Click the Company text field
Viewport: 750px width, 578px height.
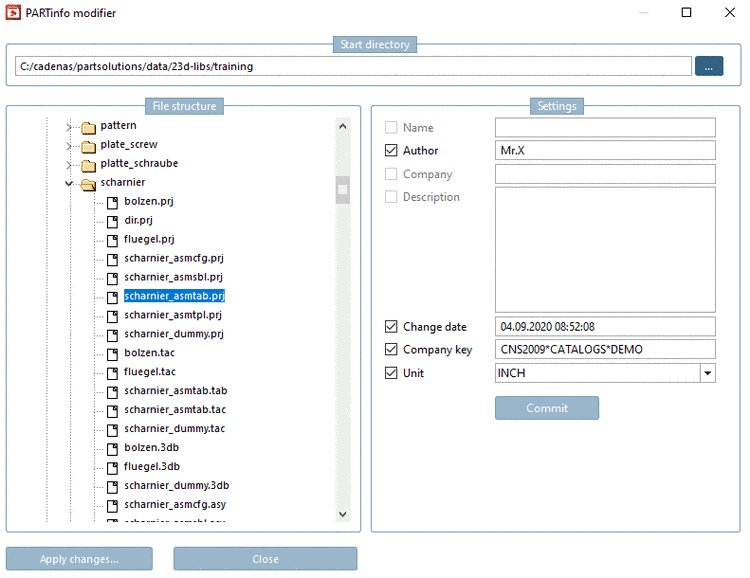(605, 174)
